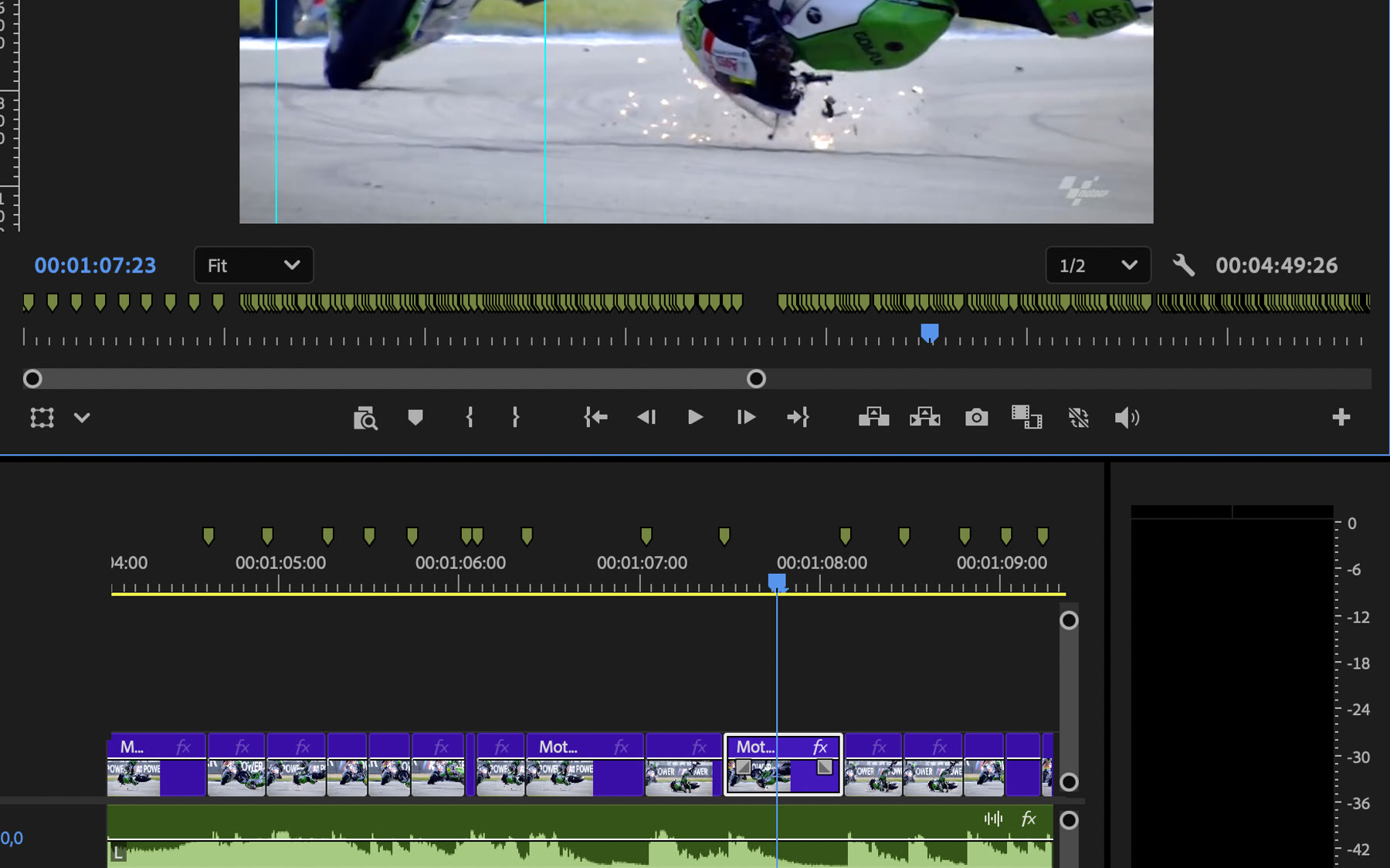Click audio track vertical zoom handle
The width and height of the screenshot is (1390, 868).
pyautogui.click(x=1069, y=820)
